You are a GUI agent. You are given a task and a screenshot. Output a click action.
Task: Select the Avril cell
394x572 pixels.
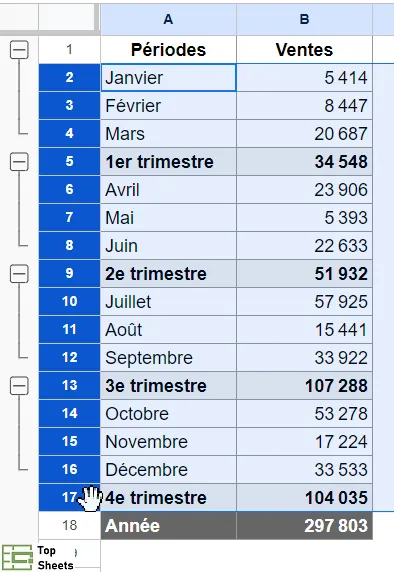[168, 190]
